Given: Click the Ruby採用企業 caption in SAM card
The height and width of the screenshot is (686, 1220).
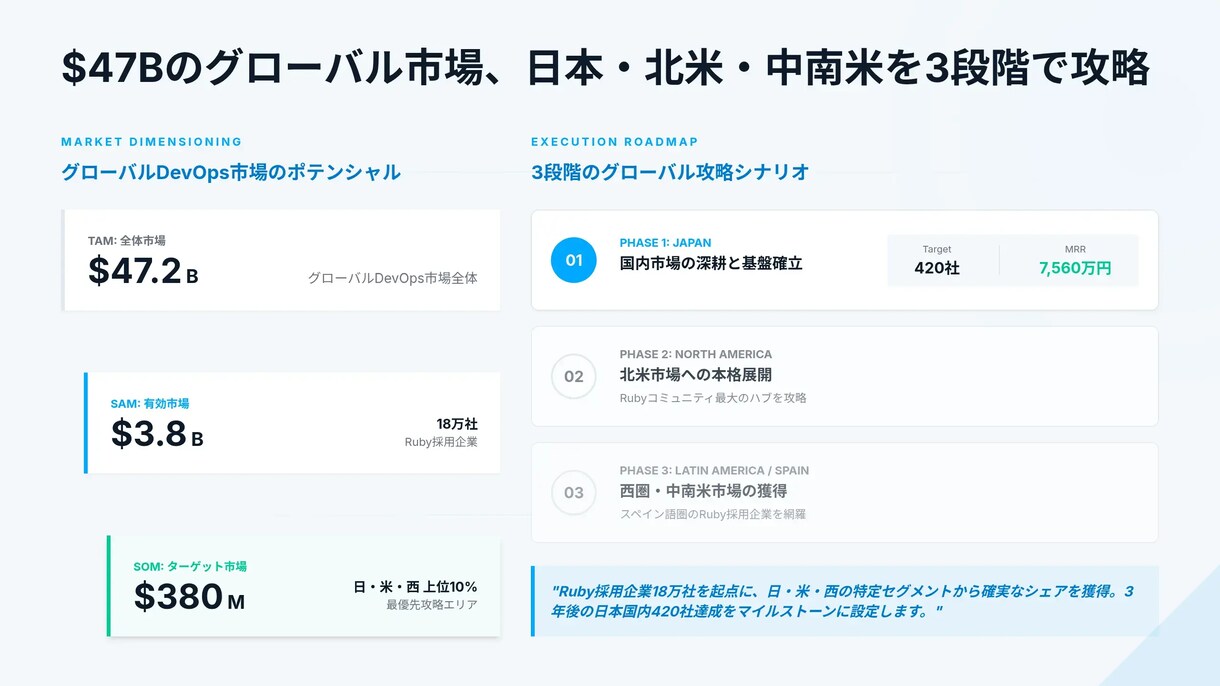Looking at the screenshot, I should point(441,442).
